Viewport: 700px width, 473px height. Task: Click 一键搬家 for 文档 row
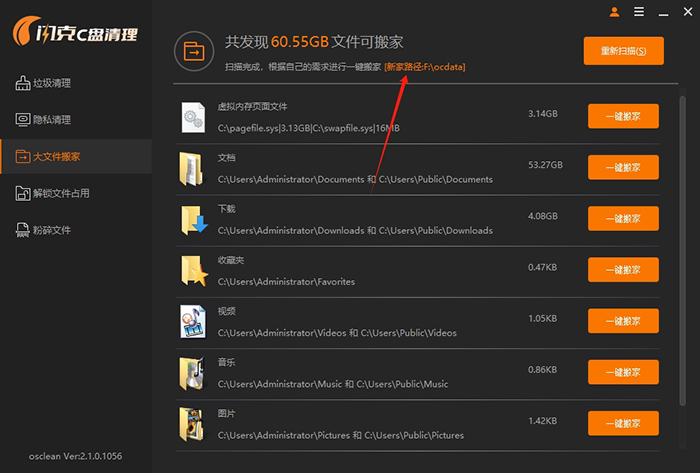click(623, 167)
